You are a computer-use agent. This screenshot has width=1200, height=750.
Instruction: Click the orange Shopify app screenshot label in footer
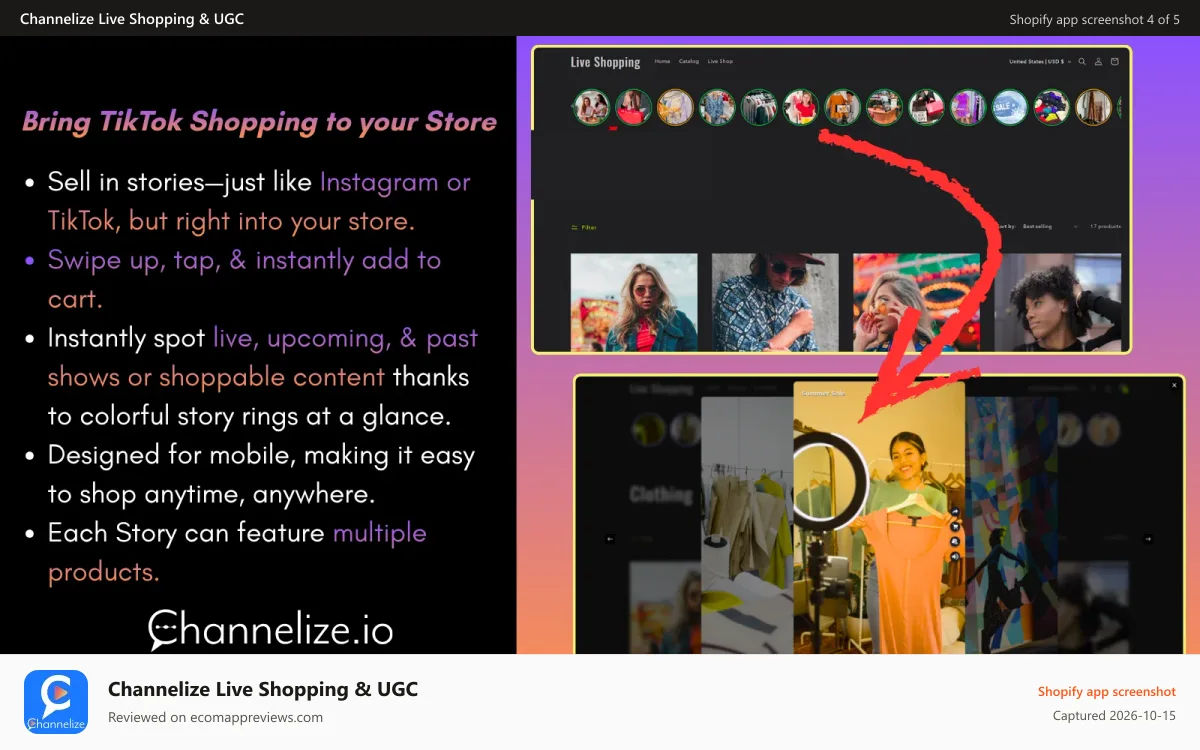1107,691
